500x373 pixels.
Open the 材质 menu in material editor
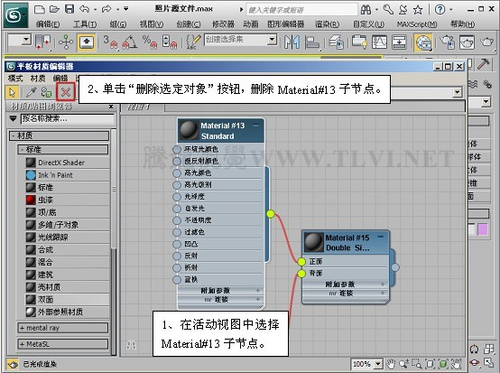pyautogui.click(x=38, y=79)
